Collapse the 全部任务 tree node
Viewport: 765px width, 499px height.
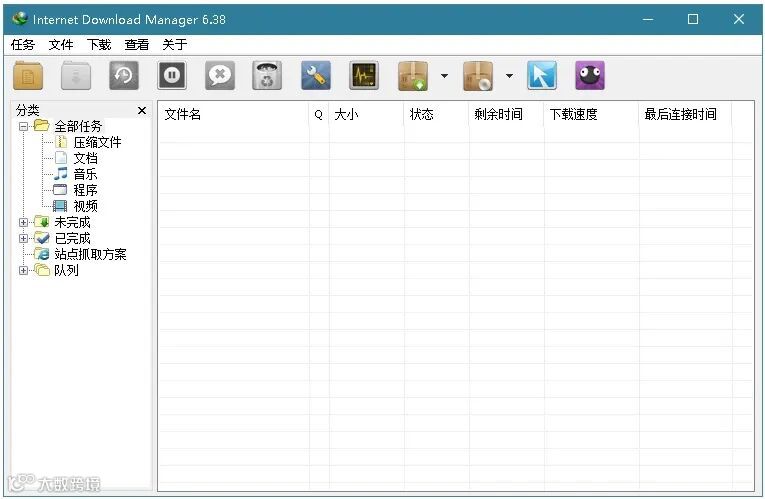tap(23, 126)
